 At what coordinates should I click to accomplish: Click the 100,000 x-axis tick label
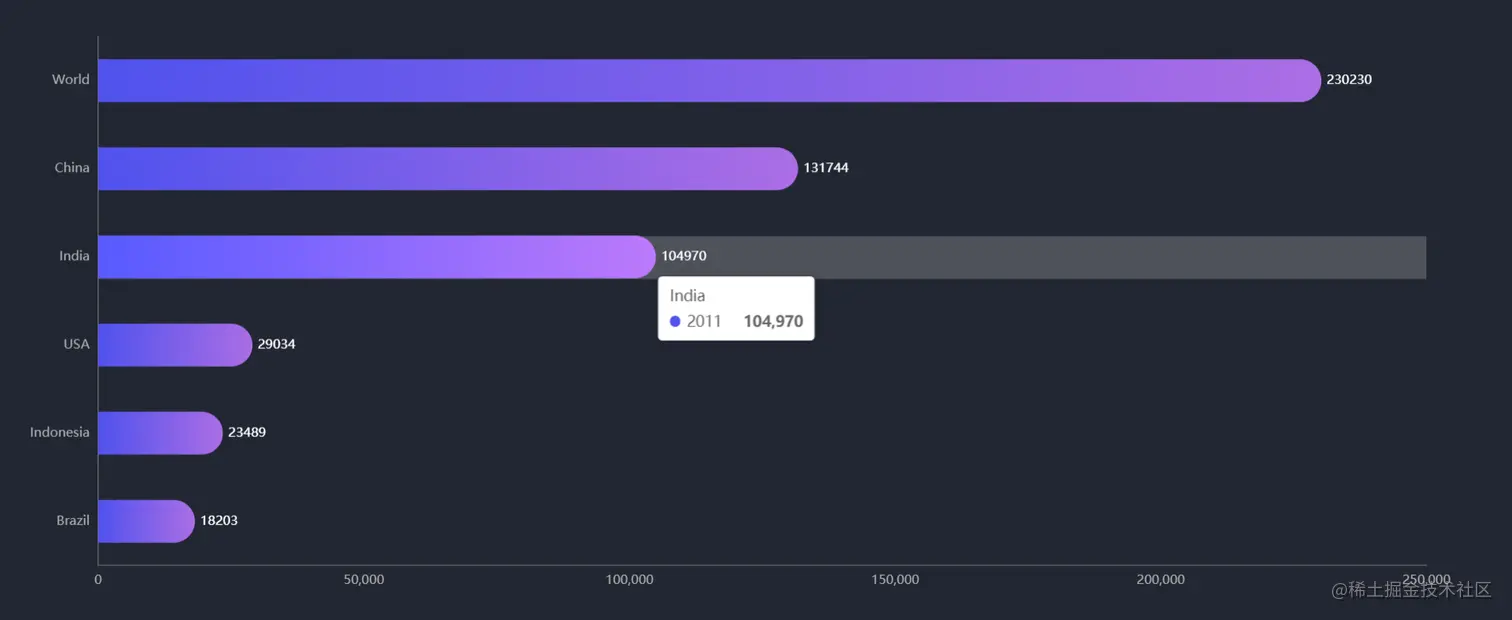(x=630, y=580)
